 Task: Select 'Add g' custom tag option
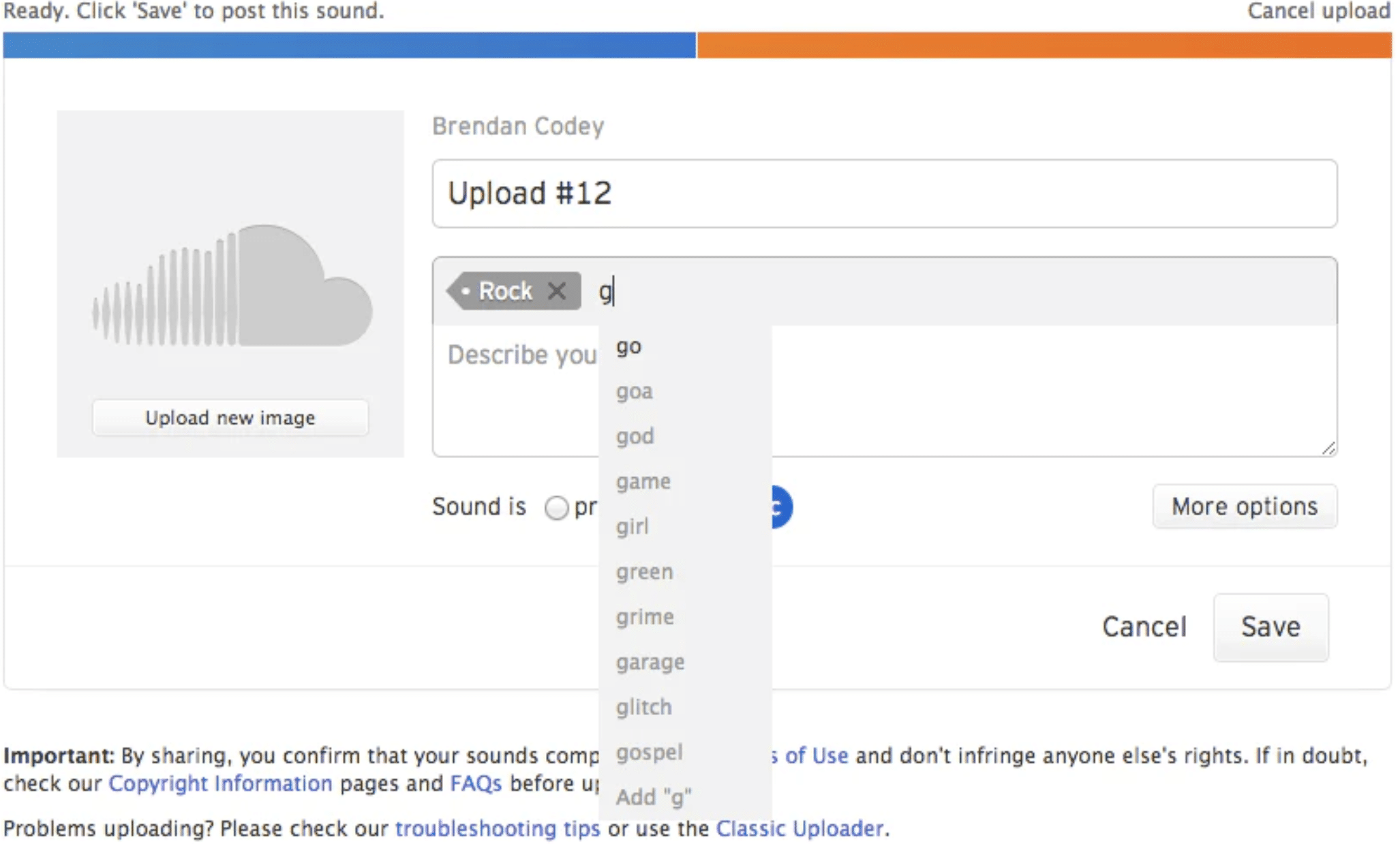pos(655,798)
